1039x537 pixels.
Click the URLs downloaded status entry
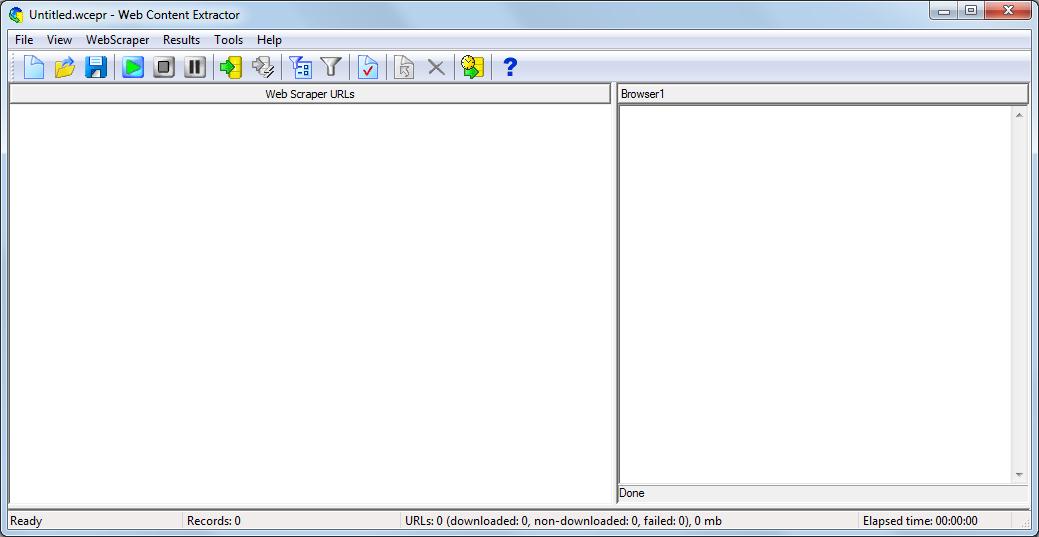click(x=563, y=521)
